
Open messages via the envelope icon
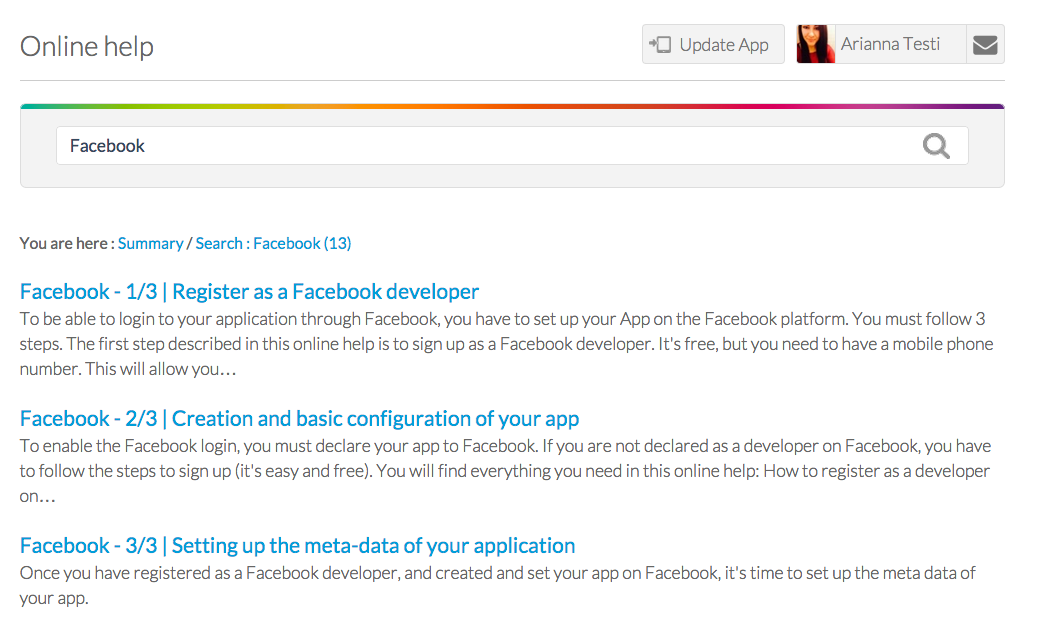[985, 45]
